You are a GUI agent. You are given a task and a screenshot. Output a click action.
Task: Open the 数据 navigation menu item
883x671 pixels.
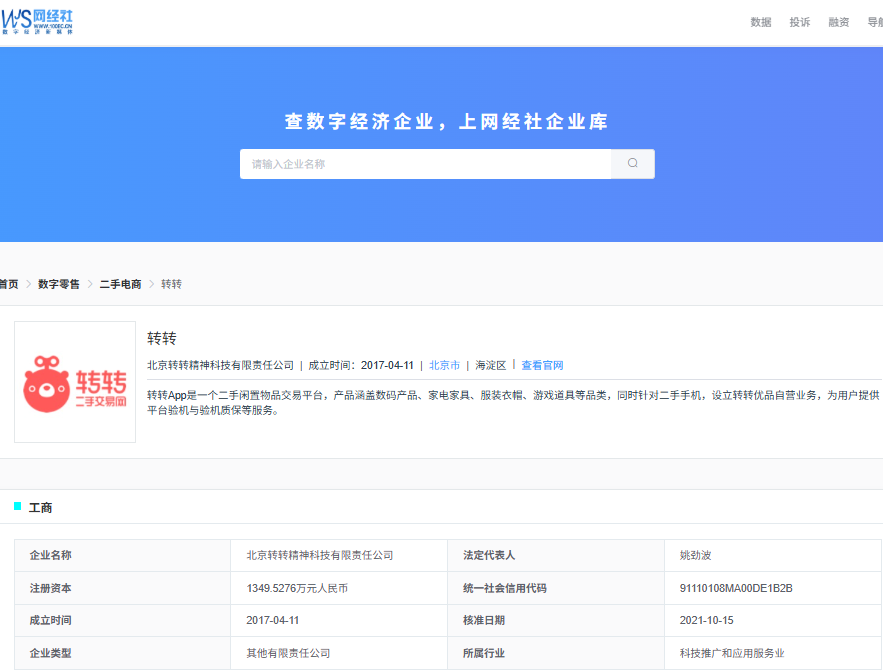tap(761, 23)
